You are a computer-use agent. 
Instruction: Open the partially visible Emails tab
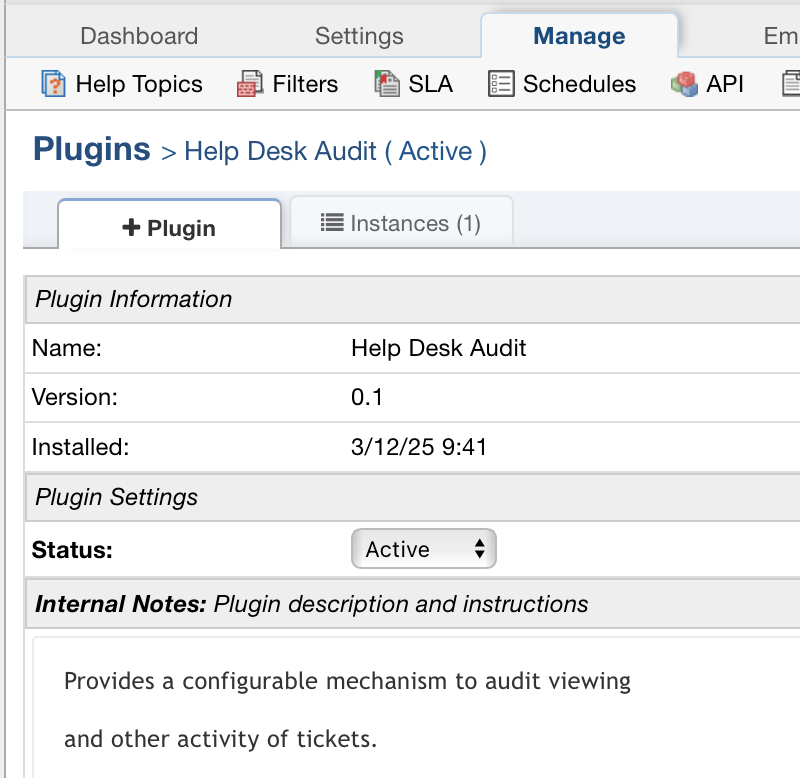point(780,37)
